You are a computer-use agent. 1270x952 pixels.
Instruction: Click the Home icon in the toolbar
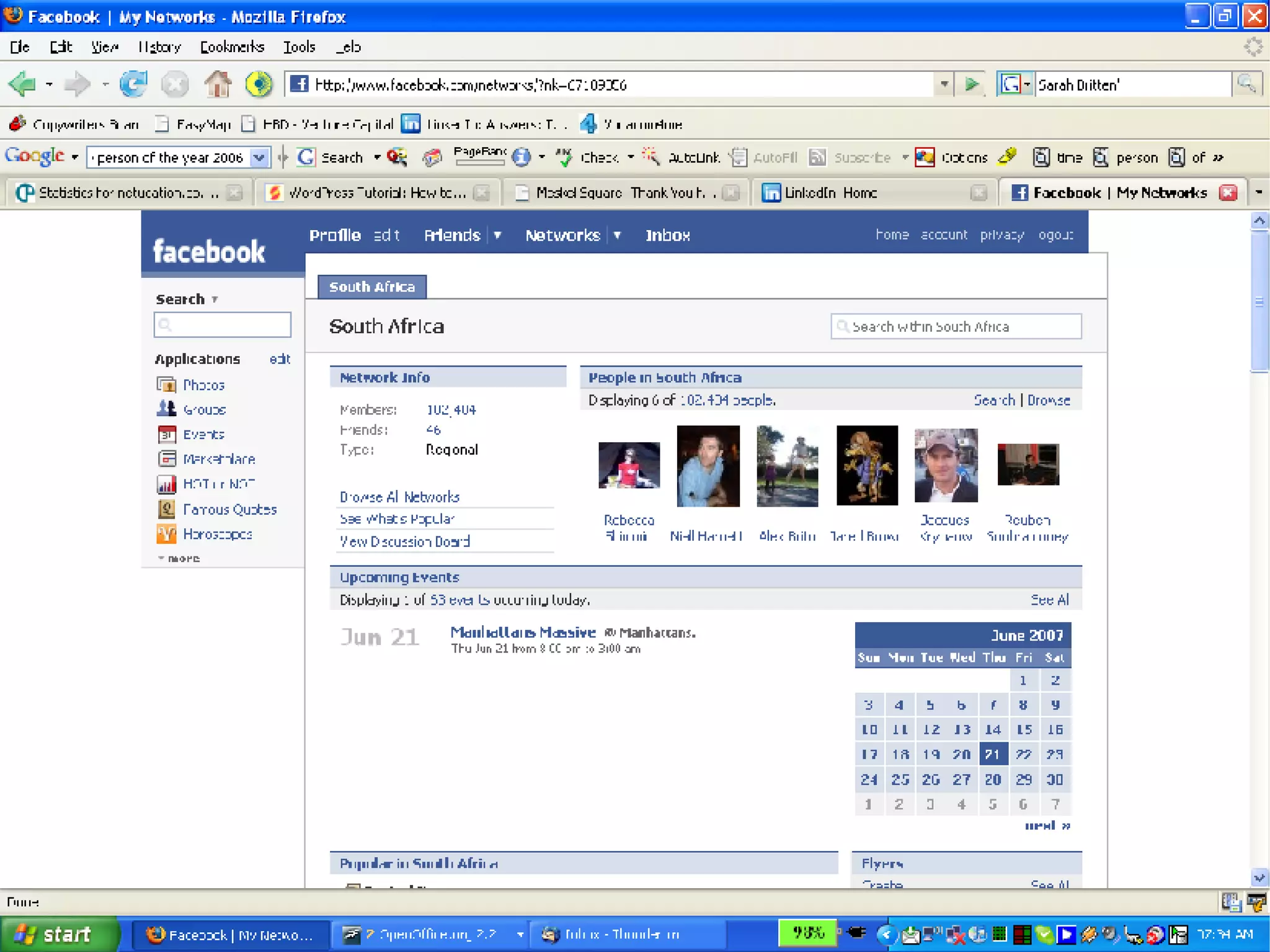point(218,84)
